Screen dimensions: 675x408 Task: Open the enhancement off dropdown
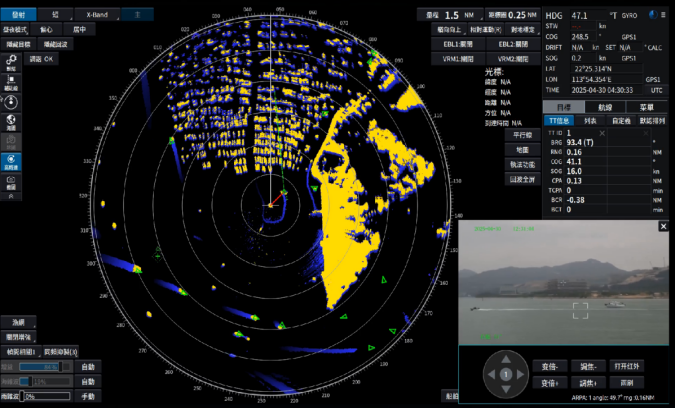(19, 337)
